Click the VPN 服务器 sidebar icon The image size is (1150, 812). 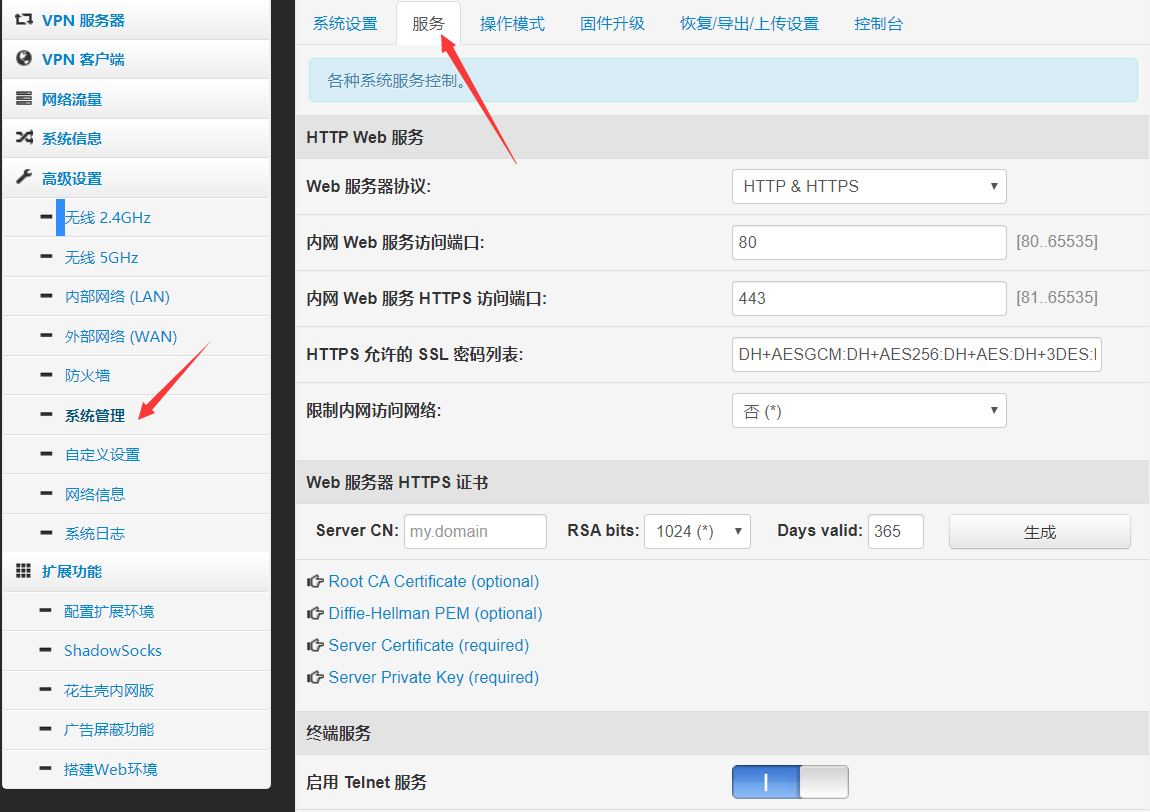point(23,20)
